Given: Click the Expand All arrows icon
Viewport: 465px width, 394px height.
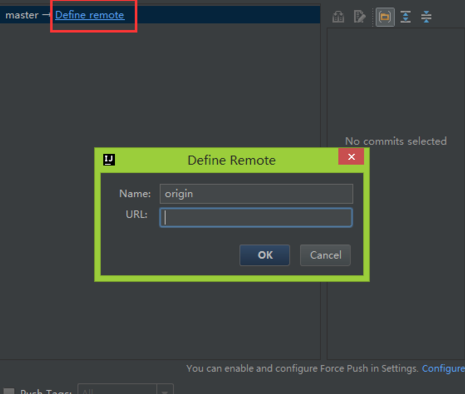Looking at the screenshot, I should [406, 17].
